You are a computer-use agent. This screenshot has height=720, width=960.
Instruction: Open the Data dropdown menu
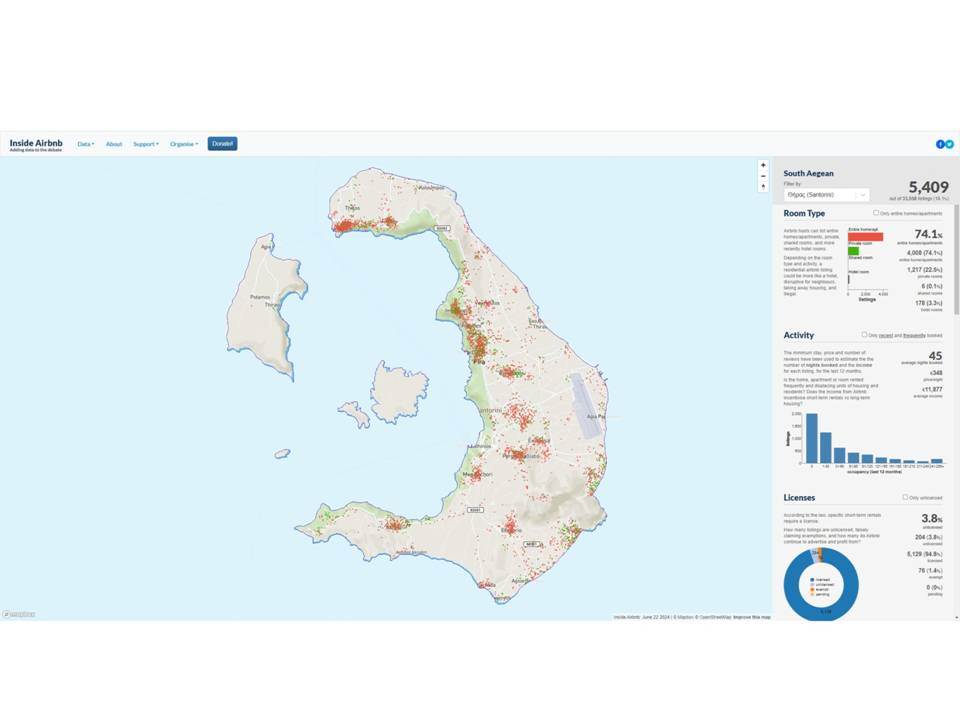(x=86, y=144)
